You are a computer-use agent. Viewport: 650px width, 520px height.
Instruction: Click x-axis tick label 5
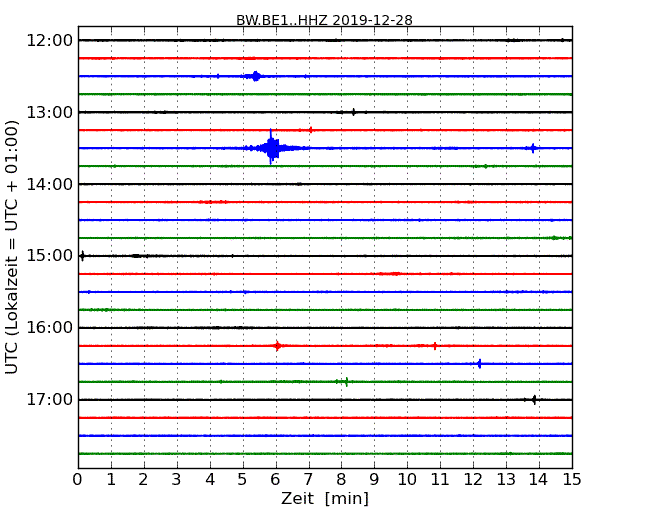[242, 479]
